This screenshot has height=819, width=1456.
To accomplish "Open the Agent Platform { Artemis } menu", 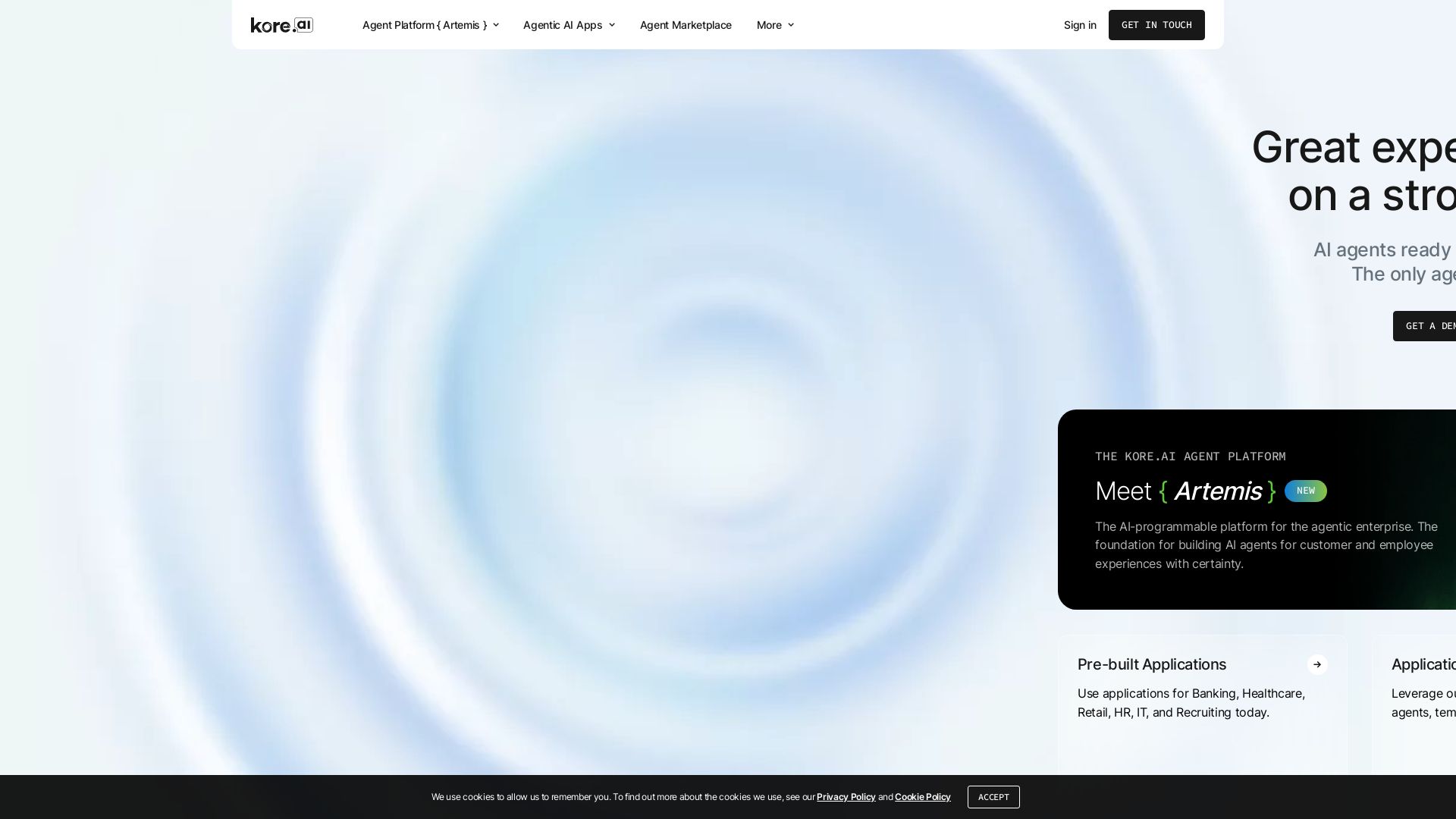I will pos(431,25).
